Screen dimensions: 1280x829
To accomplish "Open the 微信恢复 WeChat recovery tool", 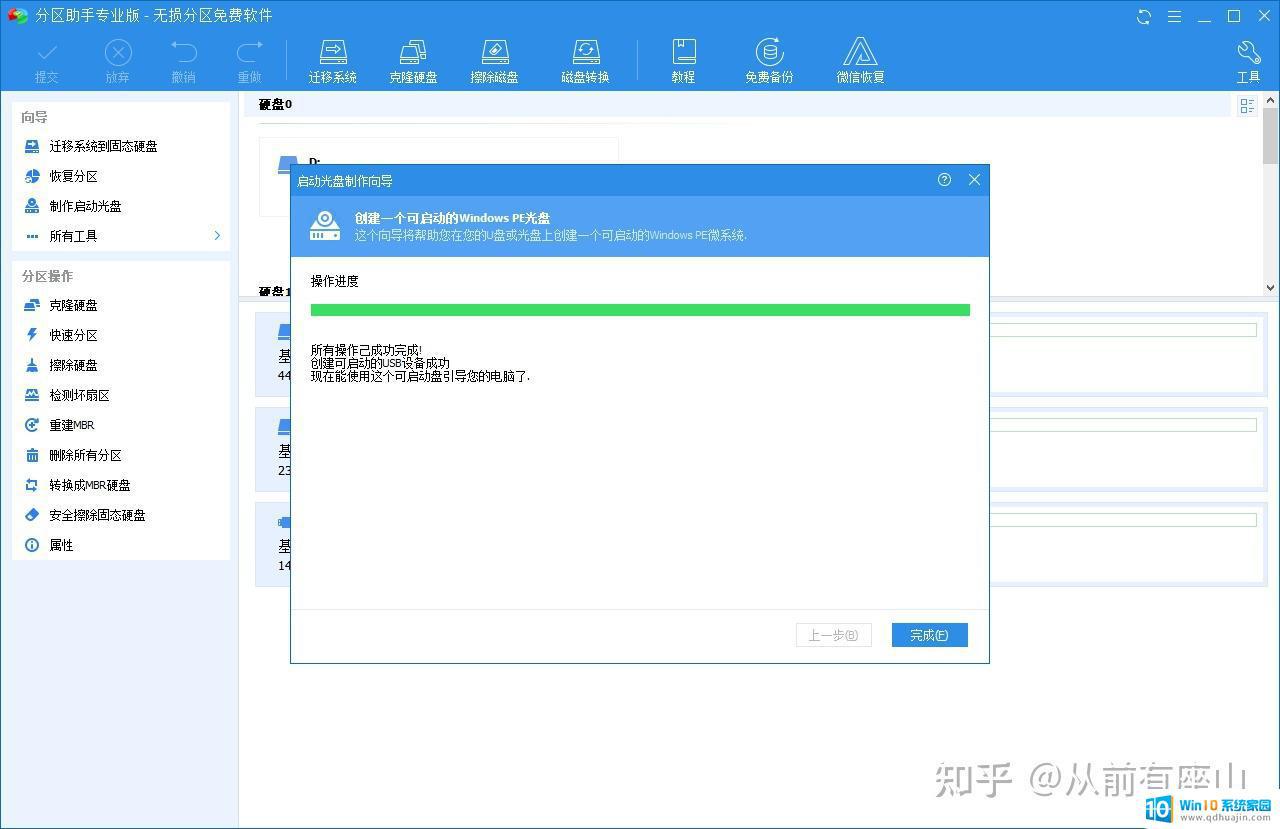I will [x=860, y=61].
